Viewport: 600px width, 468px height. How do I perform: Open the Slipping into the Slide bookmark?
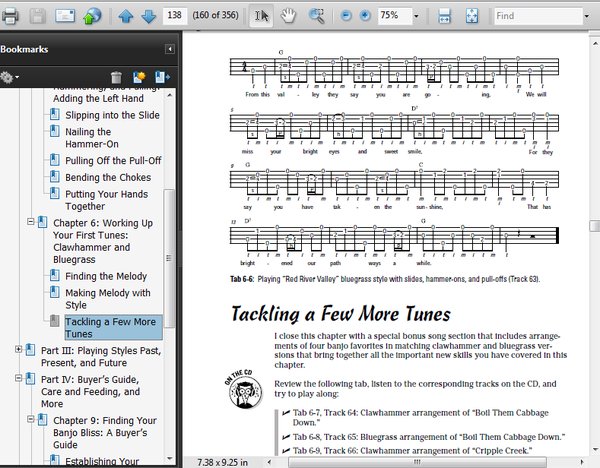[112, 115]
